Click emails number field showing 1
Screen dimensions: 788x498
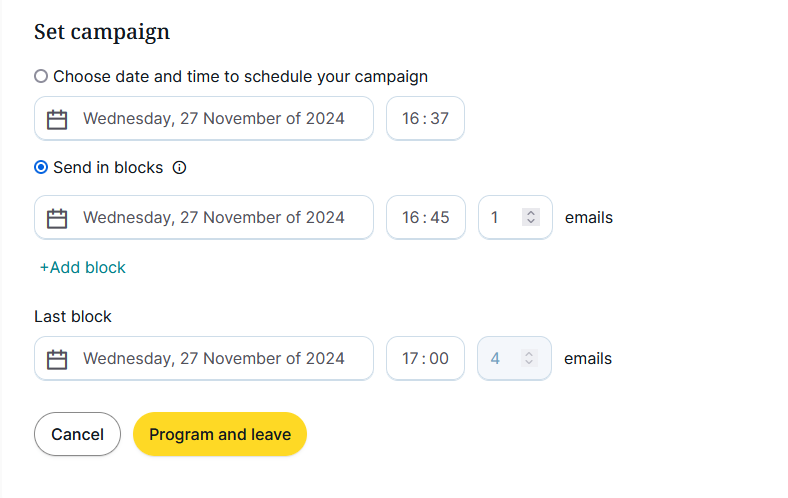coord(500,218)
